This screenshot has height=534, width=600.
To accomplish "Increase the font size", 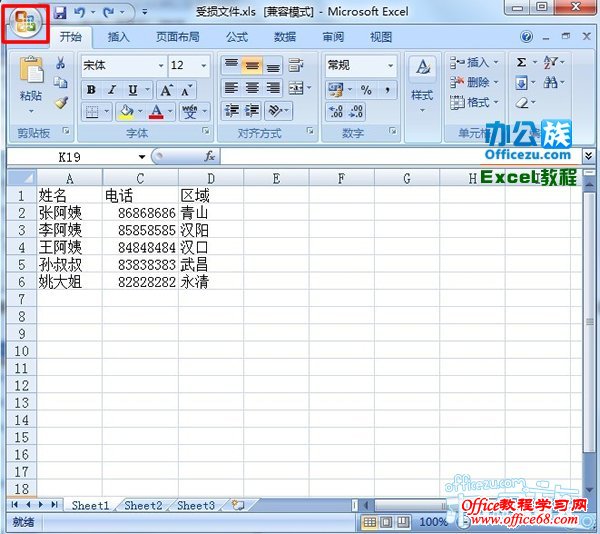I will point(166,90).
